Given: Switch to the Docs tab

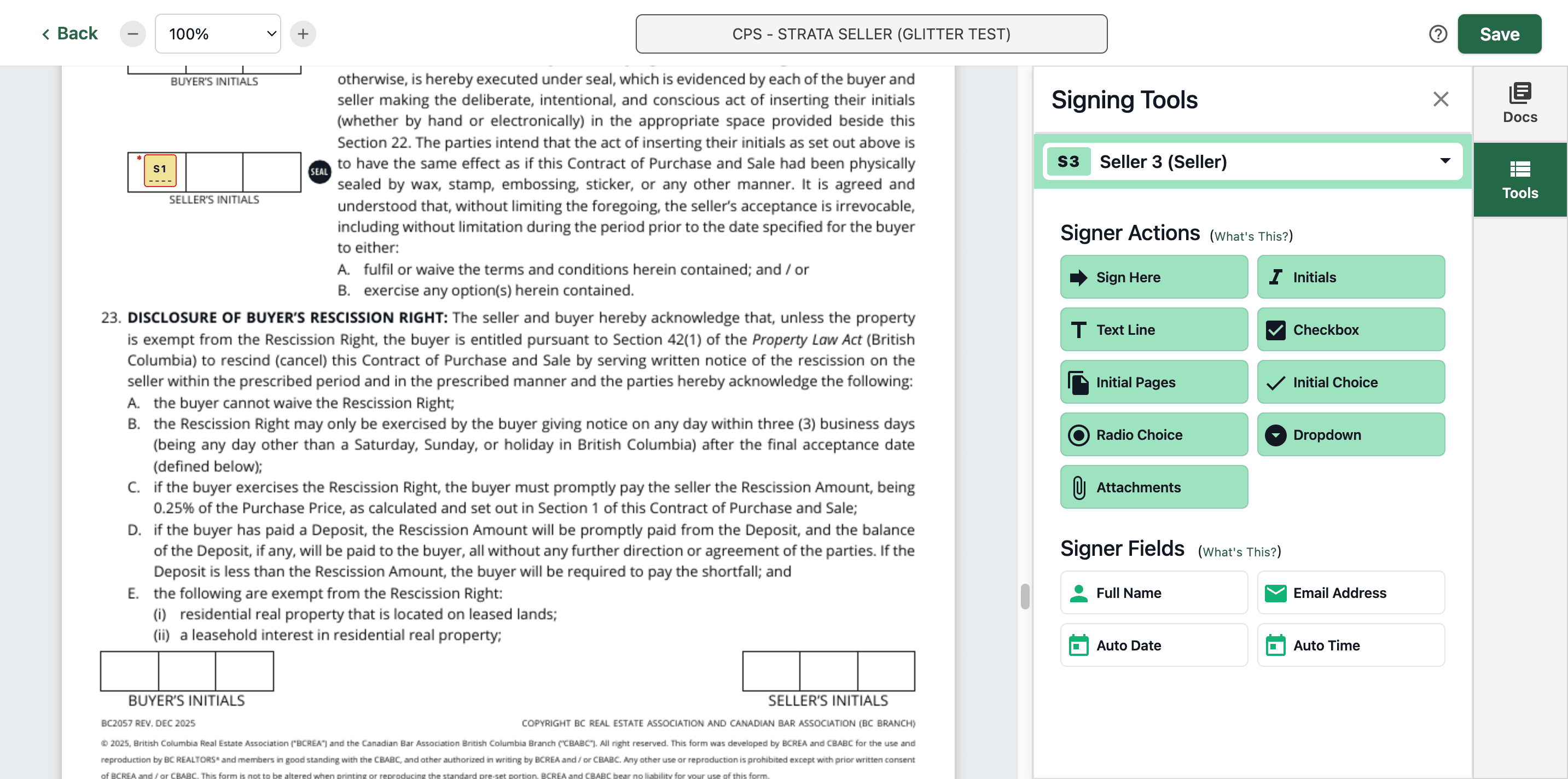Looking at the screenshot, I should point(1520,103).
